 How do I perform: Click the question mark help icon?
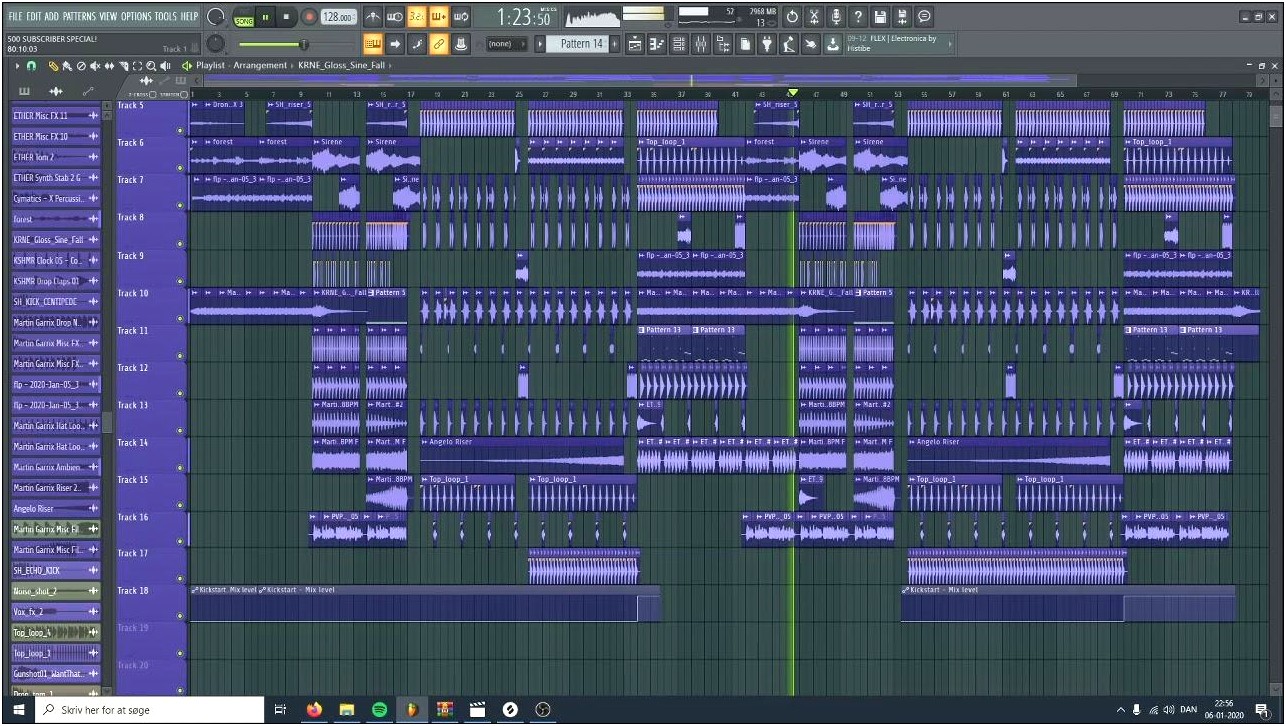tap(858, 17)
